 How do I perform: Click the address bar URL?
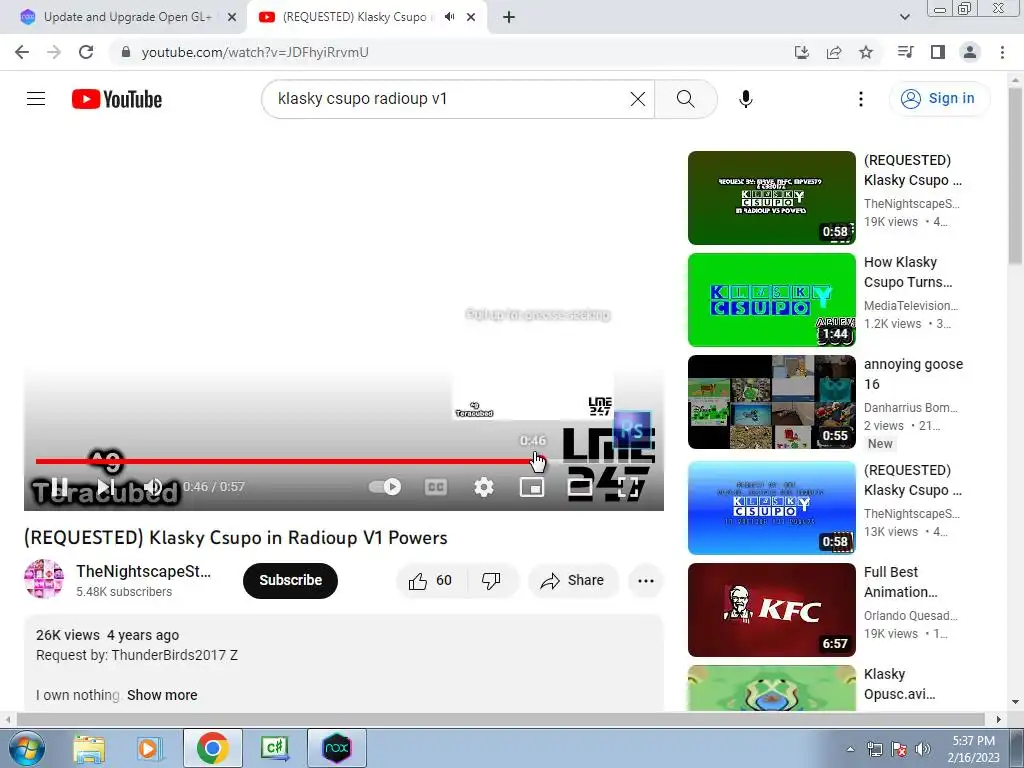(255, 52)
